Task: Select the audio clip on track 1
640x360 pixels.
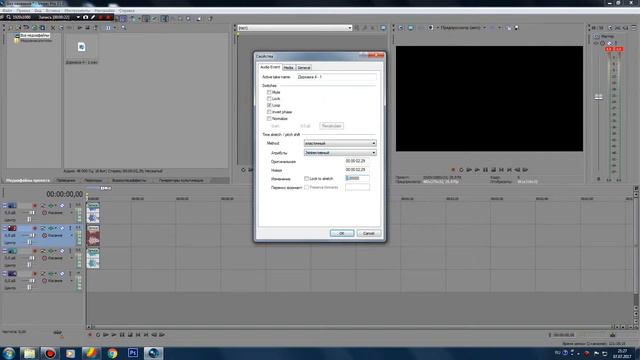Action: coord(93,213)
